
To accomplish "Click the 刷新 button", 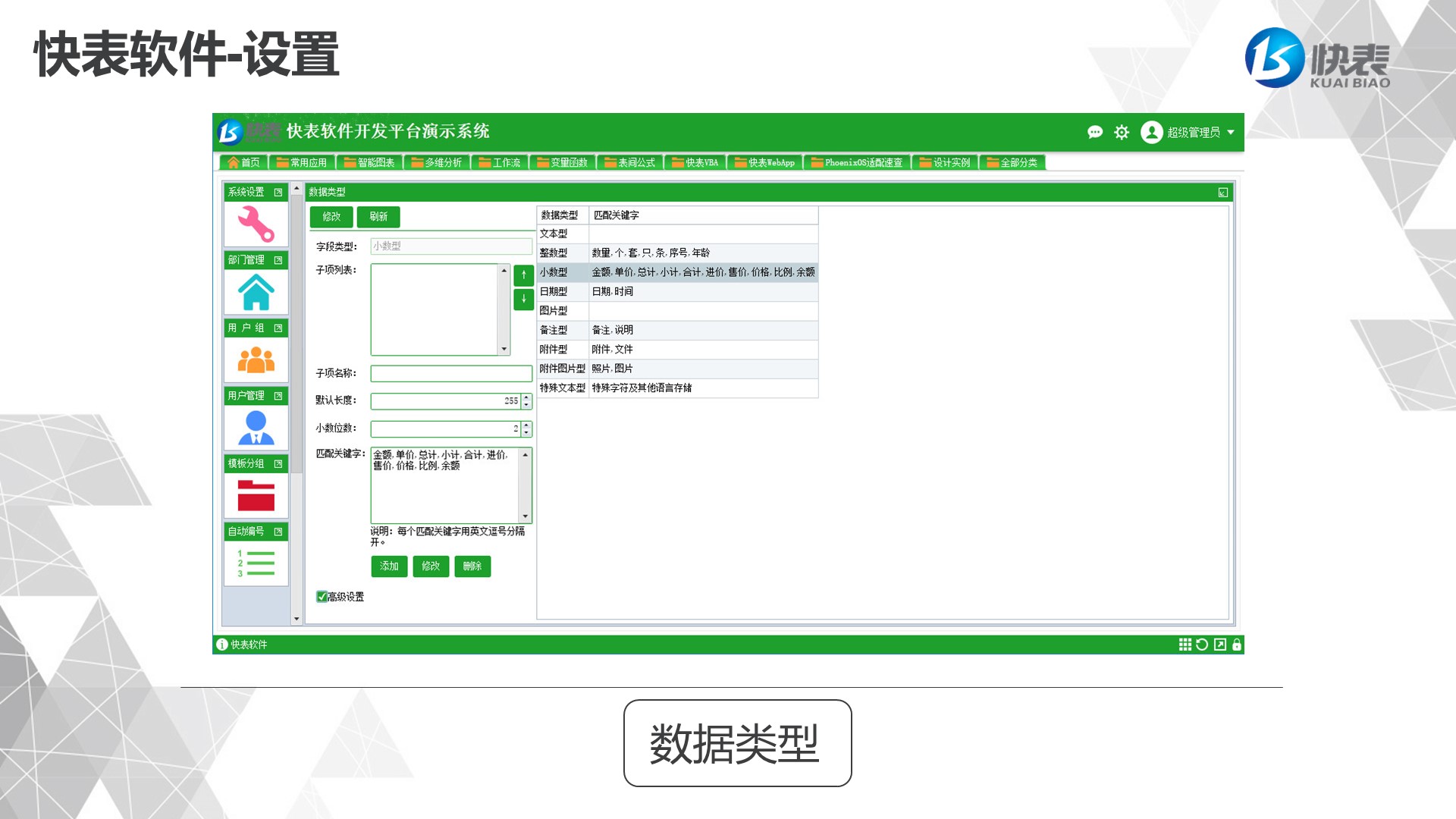I will pos(378,217).
